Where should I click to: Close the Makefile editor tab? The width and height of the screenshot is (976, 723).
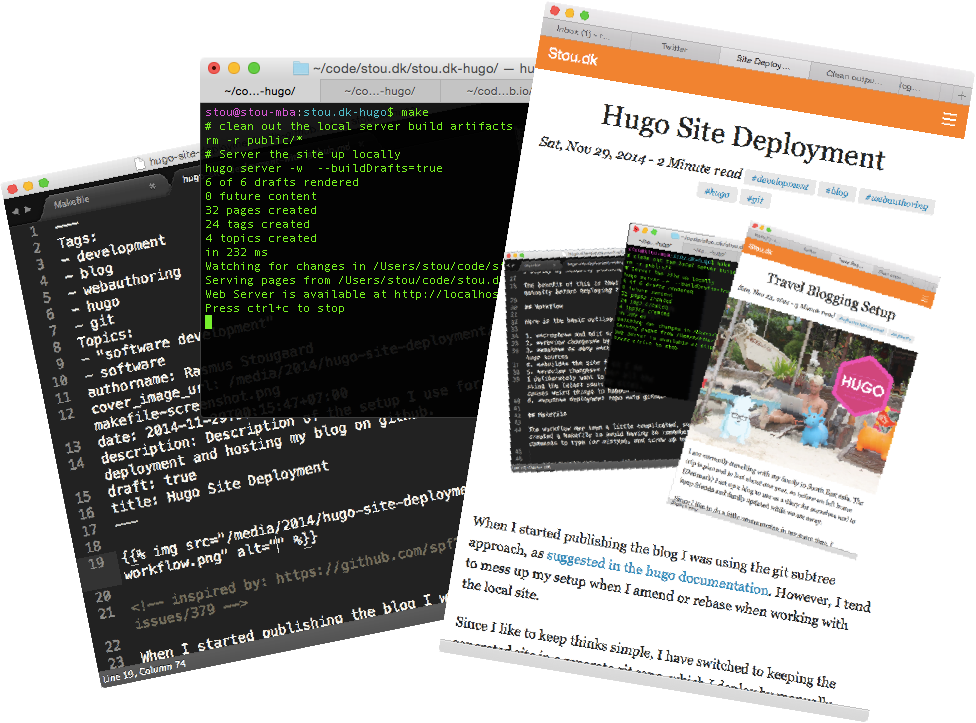point(152,186)
